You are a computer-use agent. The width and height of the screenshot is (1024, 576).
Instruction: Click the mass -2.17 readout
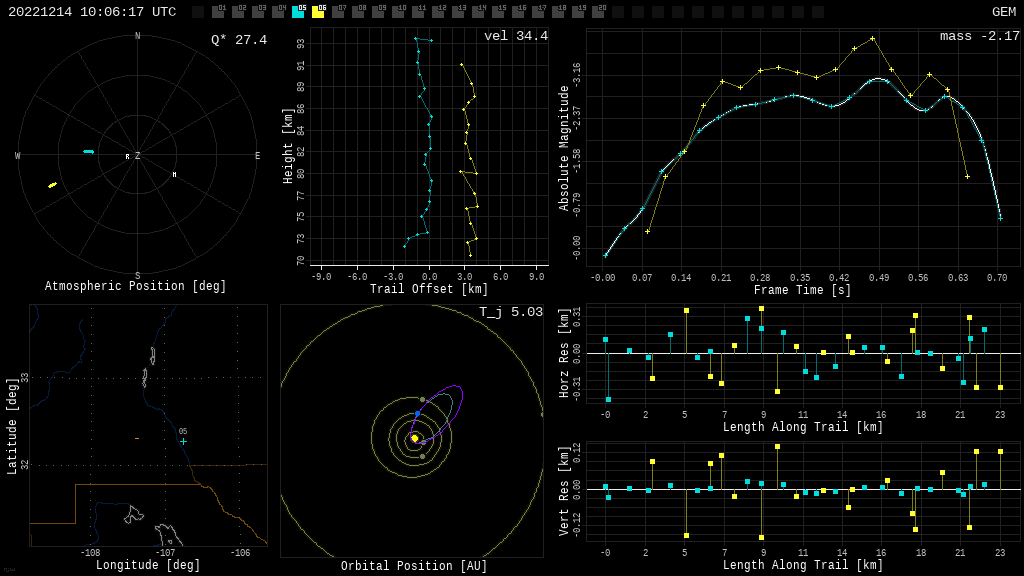pyautogui.click(x=979, y=36)
